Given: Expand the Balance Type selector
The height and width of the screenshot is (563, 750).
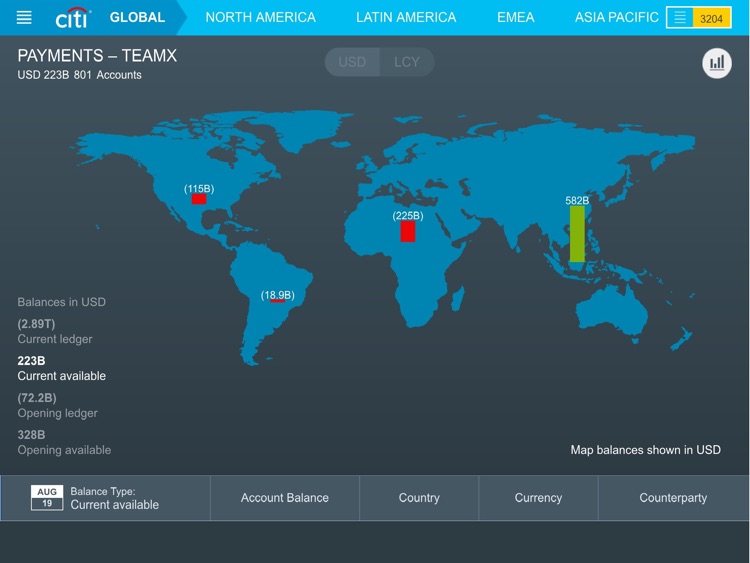Looking at the screenshot, I should (115, 498).
